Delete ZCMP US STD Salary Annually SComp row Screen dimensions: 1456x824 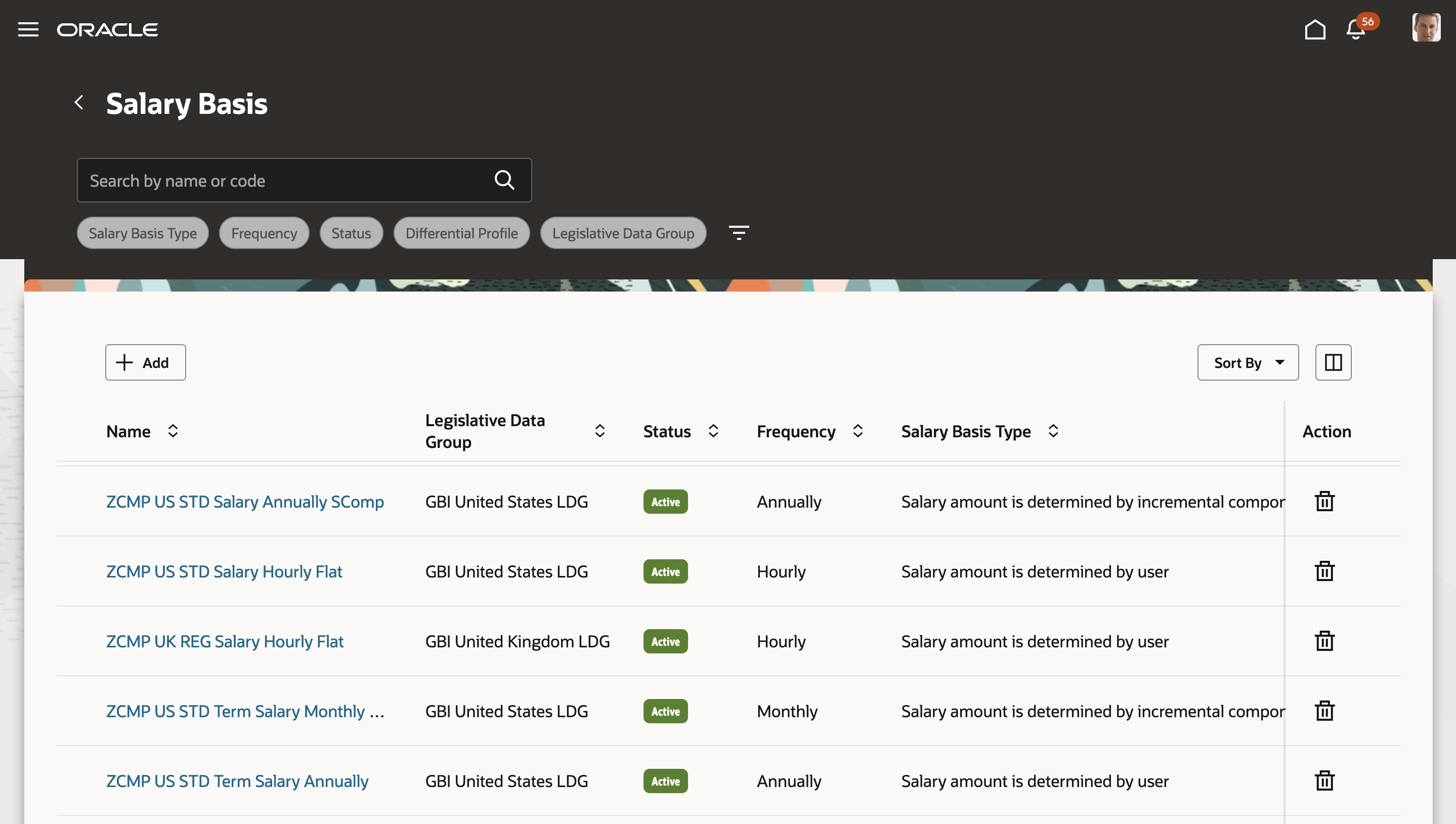(1324, 502)
